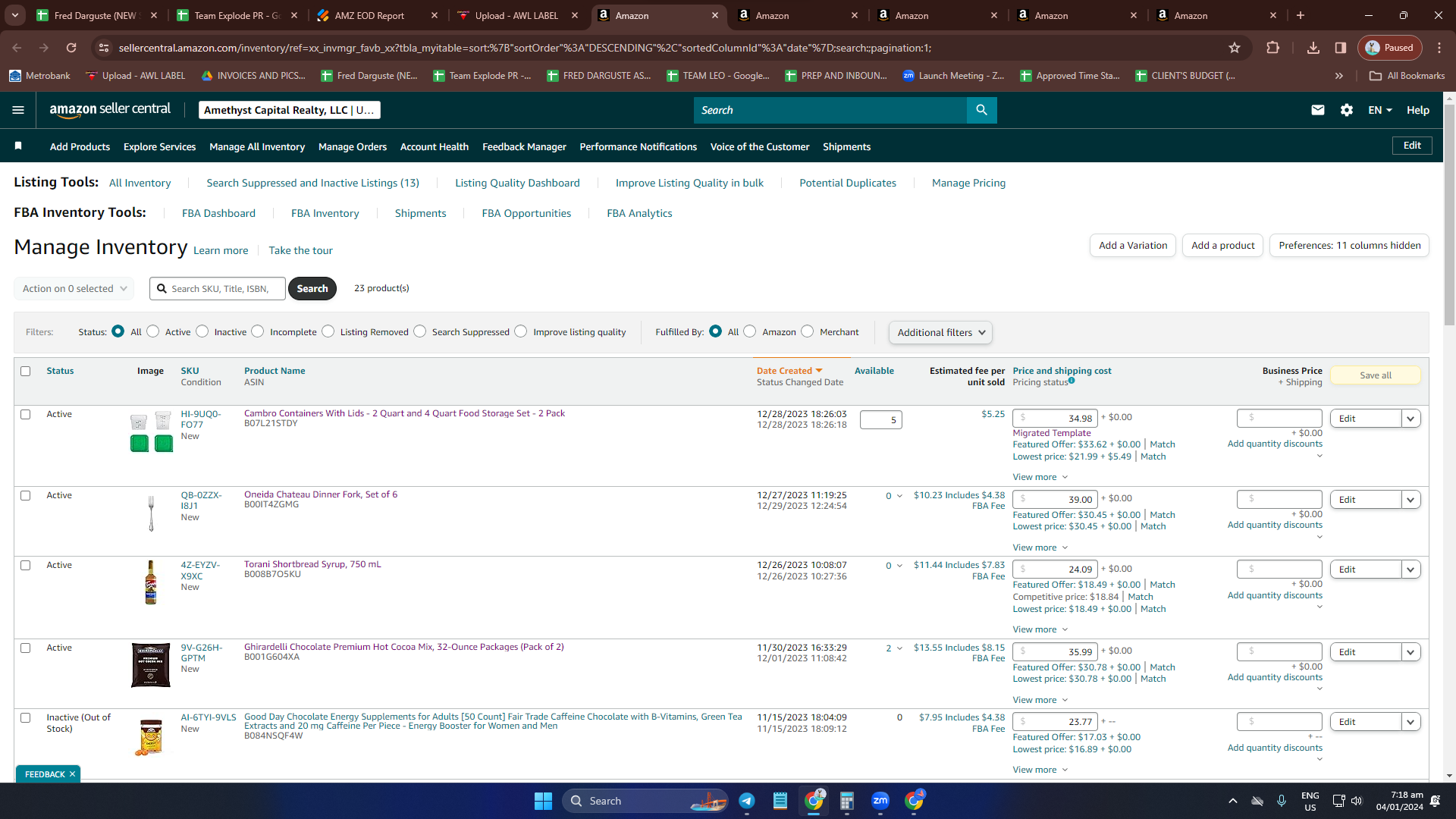Click the volume icon in system tray
This screenshot has width=1456, height=819.
tap(1357, 801)
